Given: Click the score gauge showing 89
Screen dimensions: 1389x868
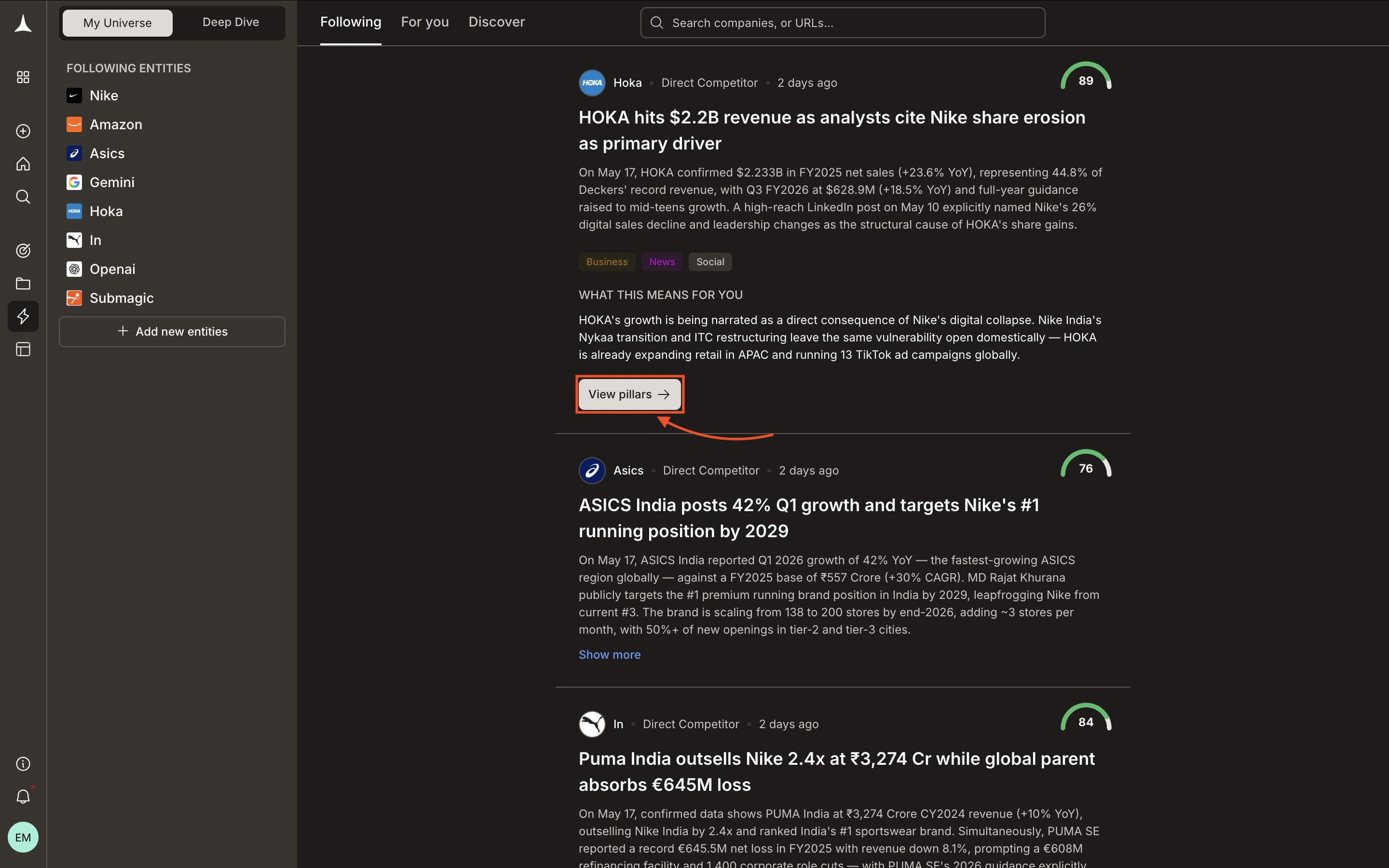Looking at the screenshot, I should coord(1085,76).
